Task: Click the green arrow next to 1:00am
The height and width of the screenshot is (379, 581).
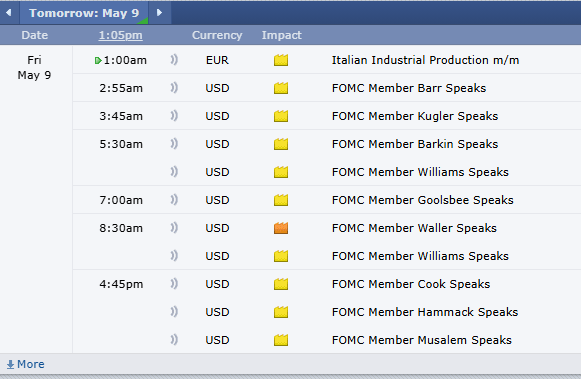Action: (x=98, y=60)
